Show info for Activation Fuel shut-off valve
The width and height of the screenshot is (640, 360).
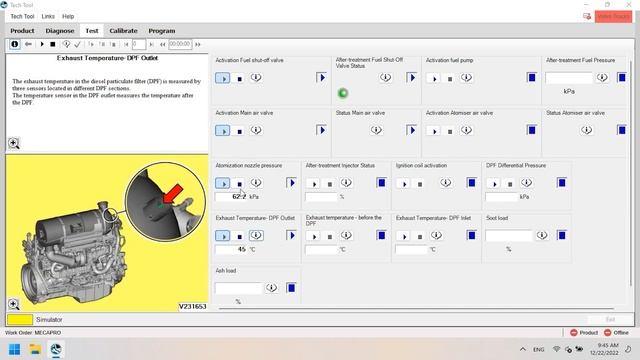pos(256,77)
